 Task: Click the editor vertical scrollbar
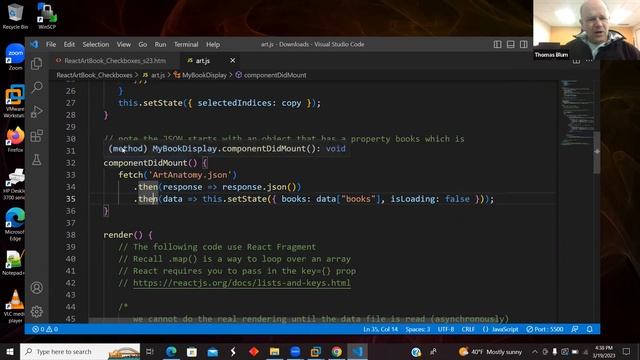pos(597,152)
